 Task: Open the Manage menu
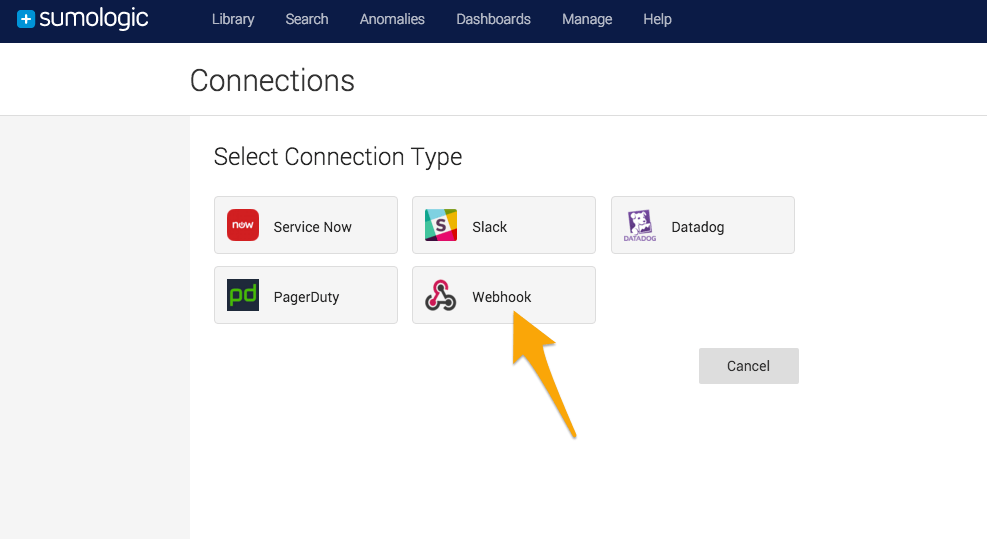coord(587,20)
